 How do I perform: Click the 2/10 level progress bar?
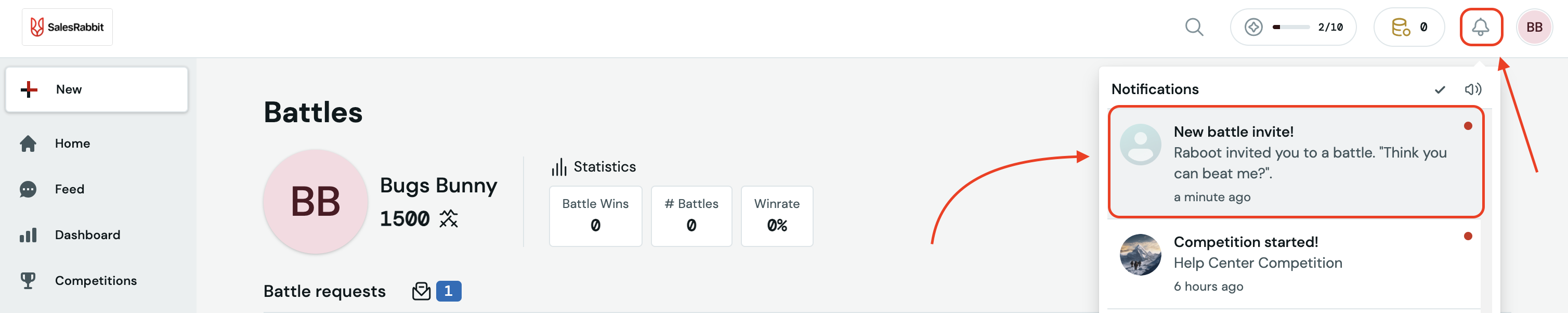click(1291, 28)
